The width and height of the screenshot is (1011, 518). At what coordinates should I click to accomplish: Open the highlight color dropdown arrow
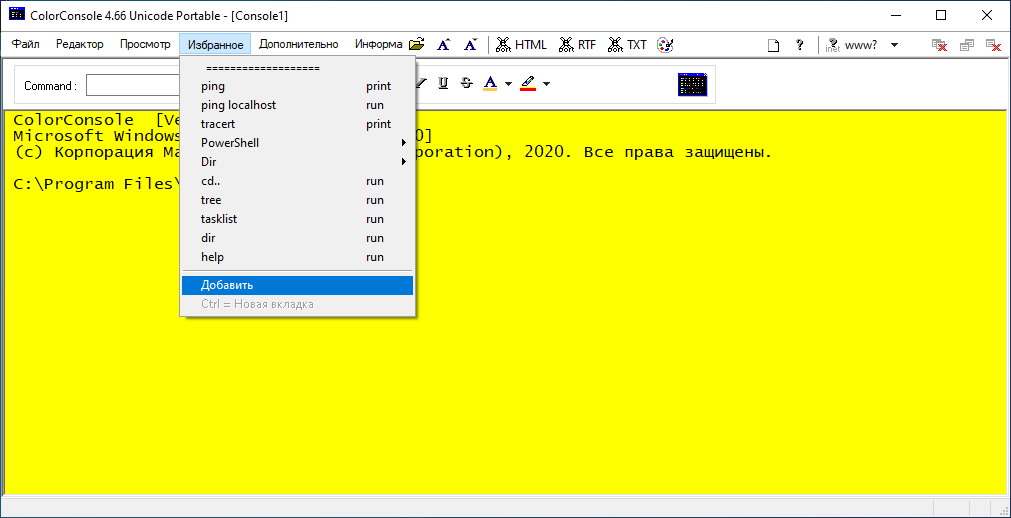coord(546,84)
